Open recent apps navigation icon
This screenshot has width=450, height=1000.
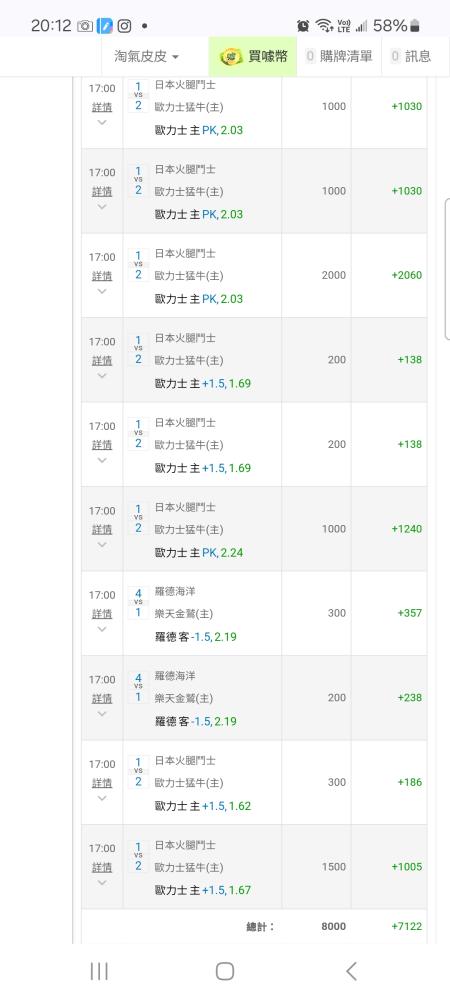pos(99,971)
